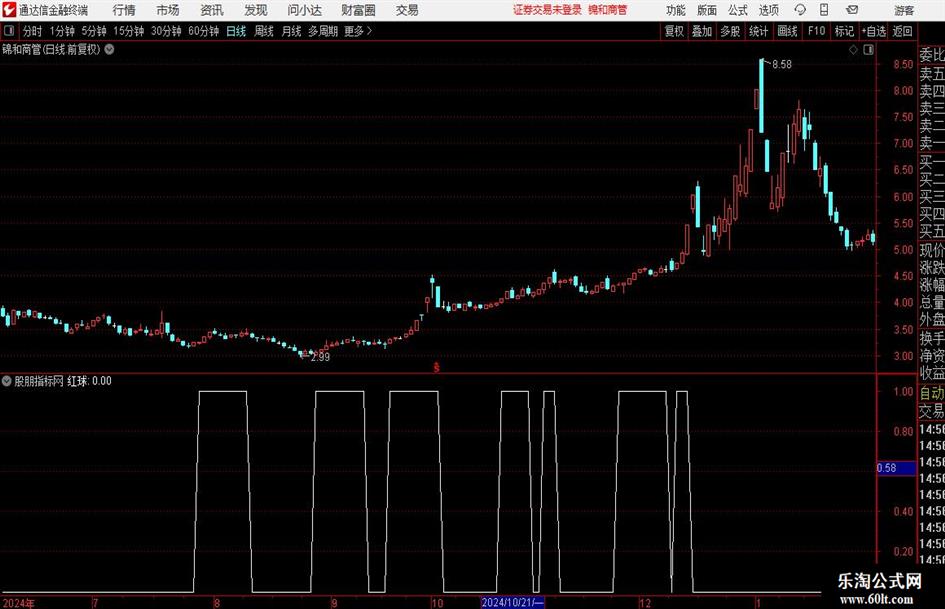Viewport: 945px width, 609px height.
Task: Switch to 1分钟 period tab
Action: [62, 31]
